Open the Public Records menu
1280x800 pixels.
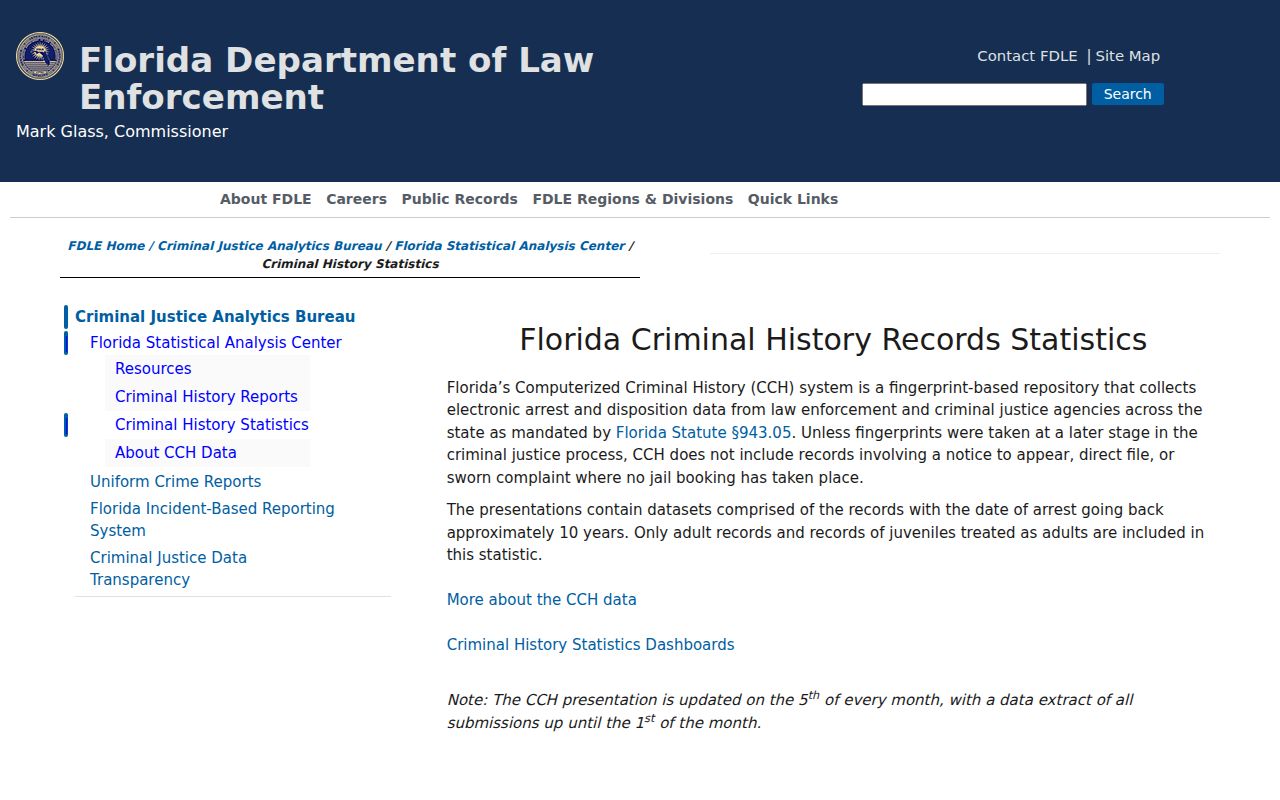click(460, 199)
